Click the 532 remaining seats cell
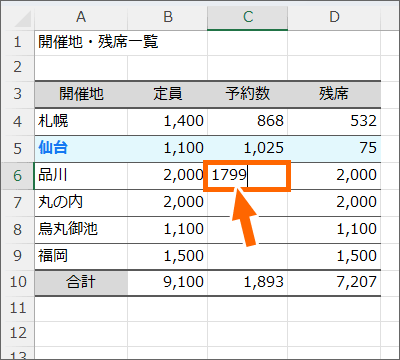The height and width of the screenshot is (360, 400). tap(334, 122)
